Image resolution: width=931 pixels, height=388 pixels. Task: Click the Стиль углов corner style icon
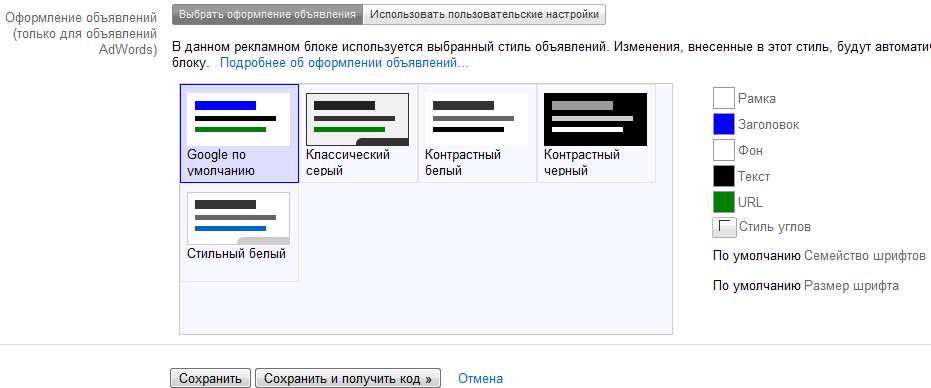point(724,227)
